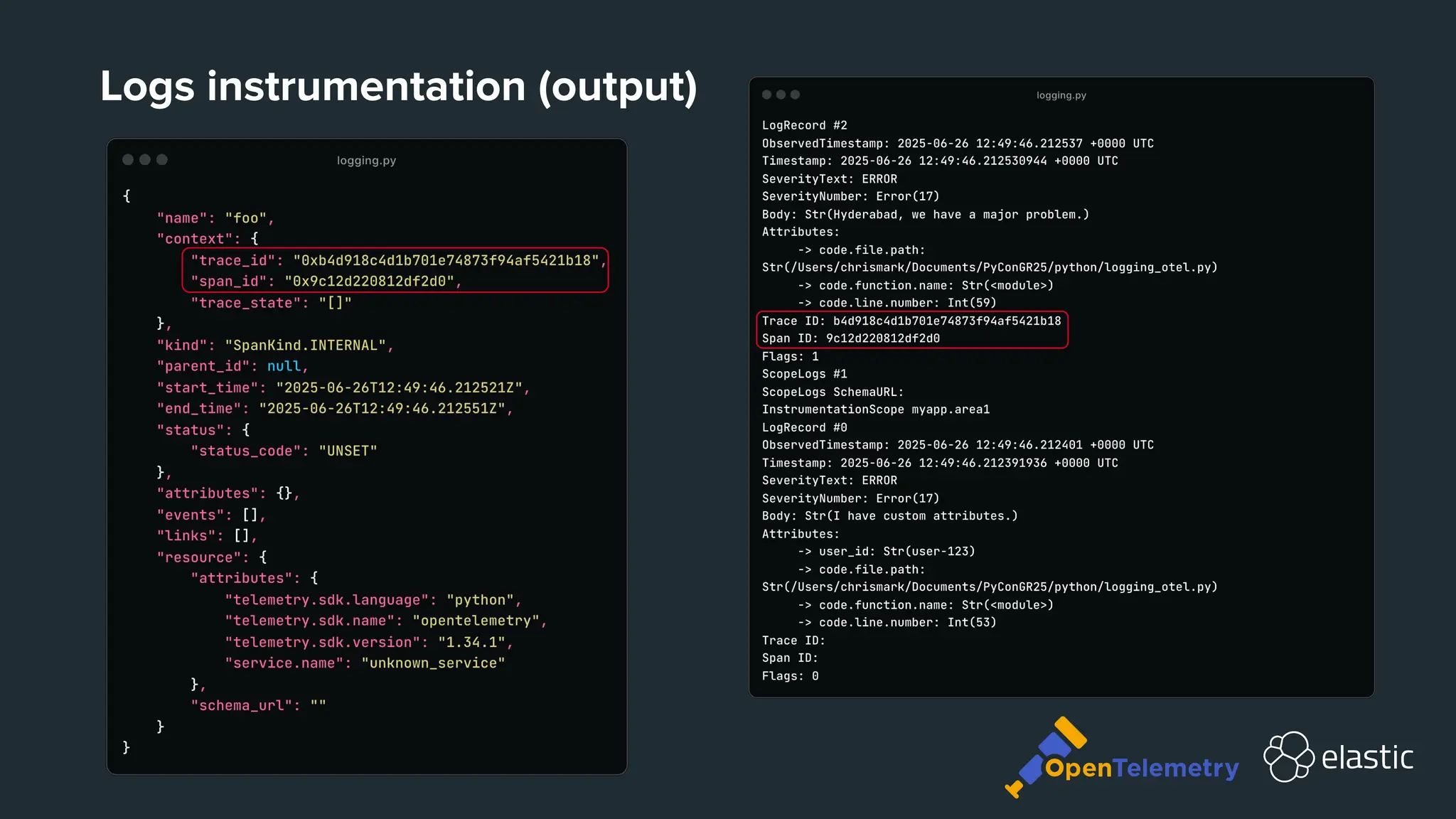Click "telemetry.sdk.version": "1.34.1" line
Image resolution: width=1456 pixels, height=819 pixels.
[x=369, y=642]
